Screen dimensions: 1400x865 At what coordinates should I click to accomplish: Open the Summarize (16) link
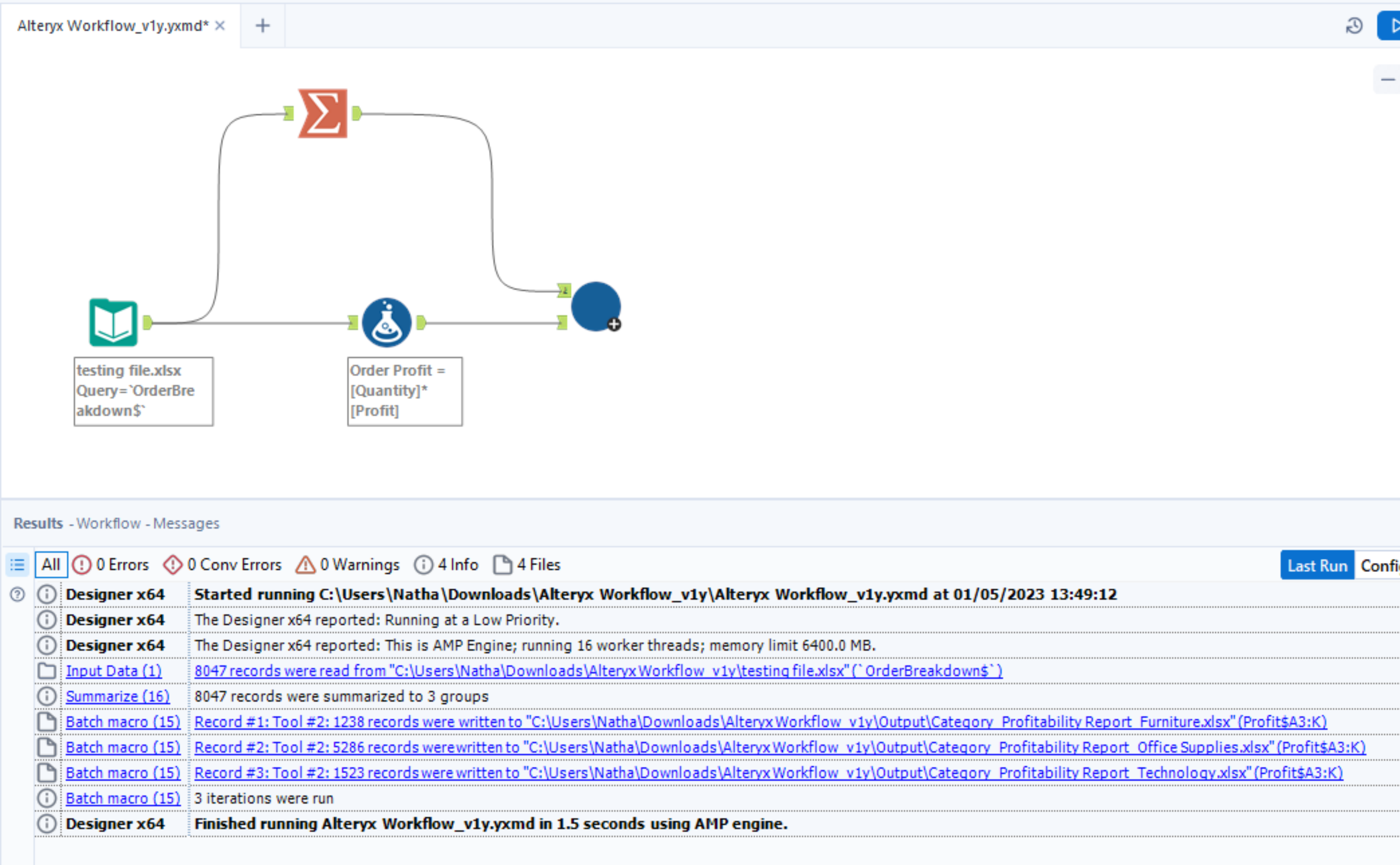point(118,696)
